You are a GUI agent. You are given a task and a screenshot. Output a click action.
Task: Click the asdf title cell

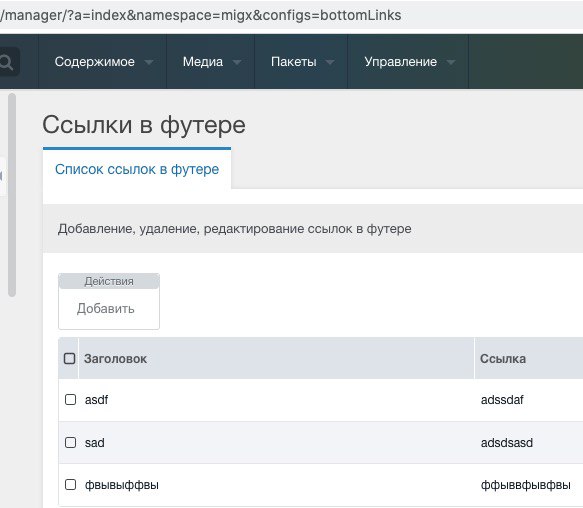[x=96, y=400]
